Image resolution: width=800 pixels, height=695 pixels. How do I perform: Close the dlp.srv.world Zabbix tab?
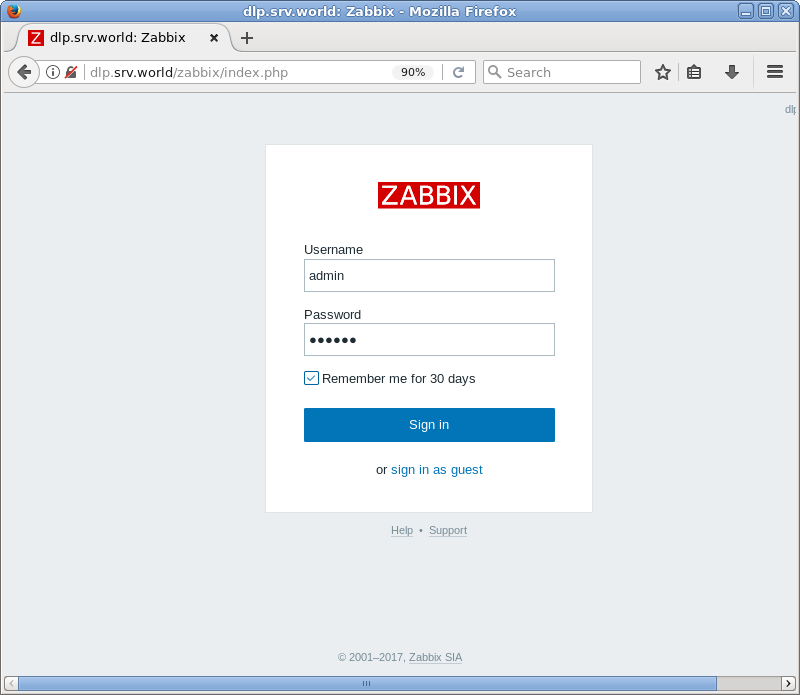(x=214, y=38)
